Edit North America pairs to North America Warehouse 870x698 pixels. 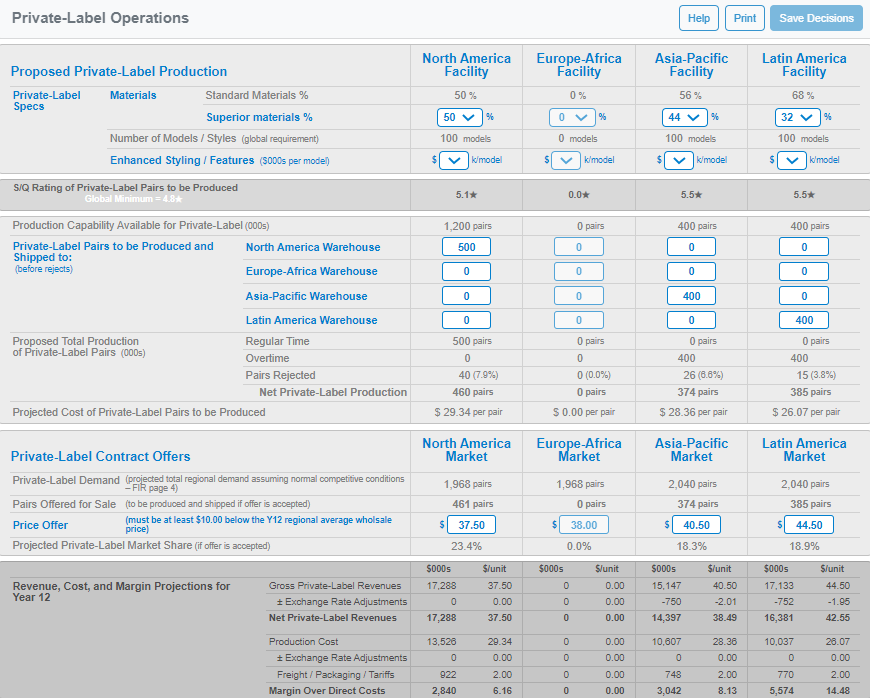tap(466, 247)
